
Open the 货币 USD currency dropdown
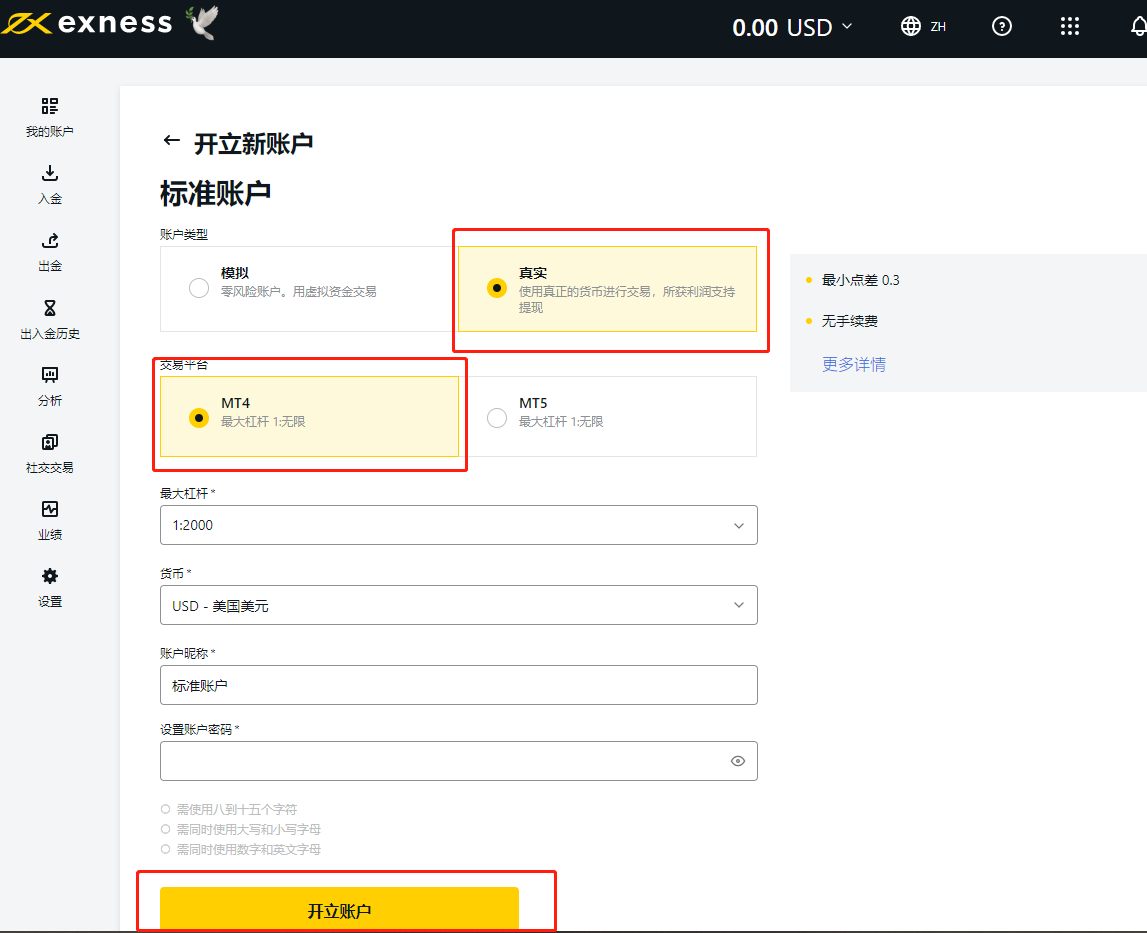click(459, 605)
